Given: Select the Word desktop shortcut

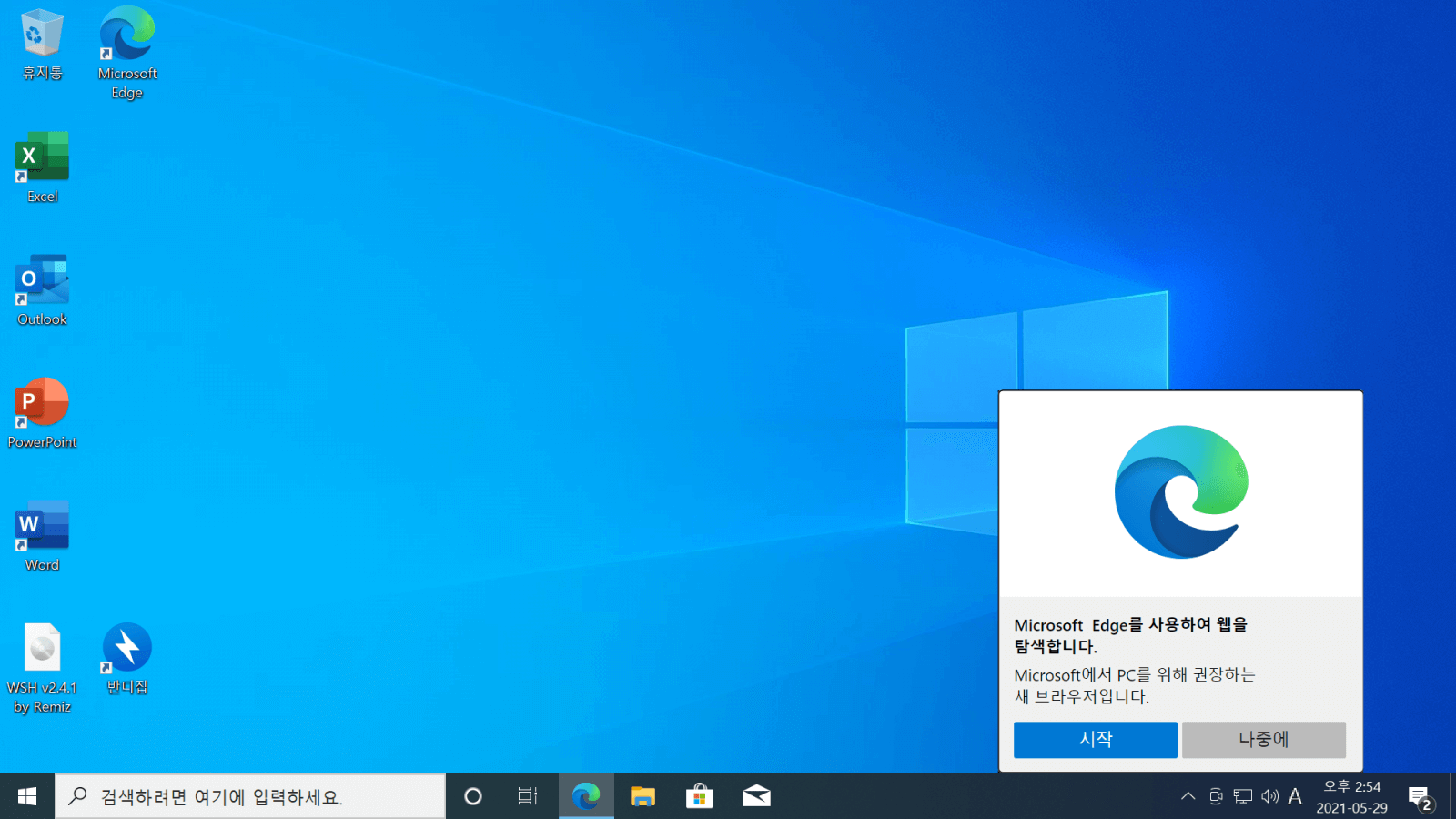Looking at the screenshot, I should tap(42, 536).
